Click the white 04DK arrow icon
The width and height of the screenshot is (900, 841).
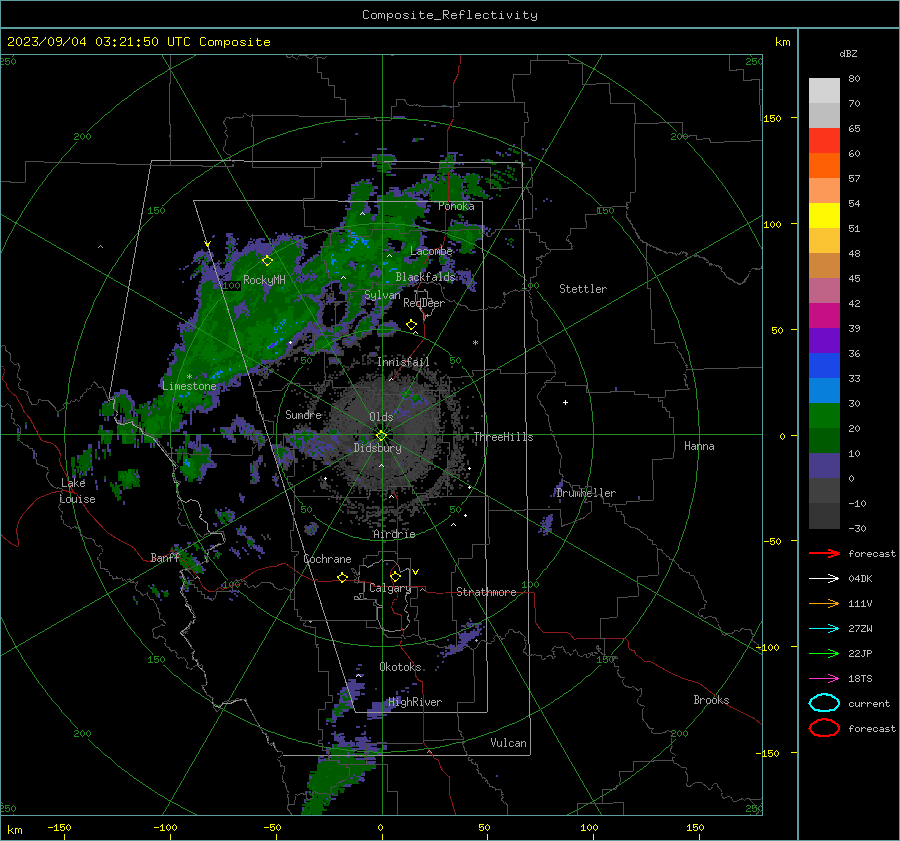coord(824,578)
